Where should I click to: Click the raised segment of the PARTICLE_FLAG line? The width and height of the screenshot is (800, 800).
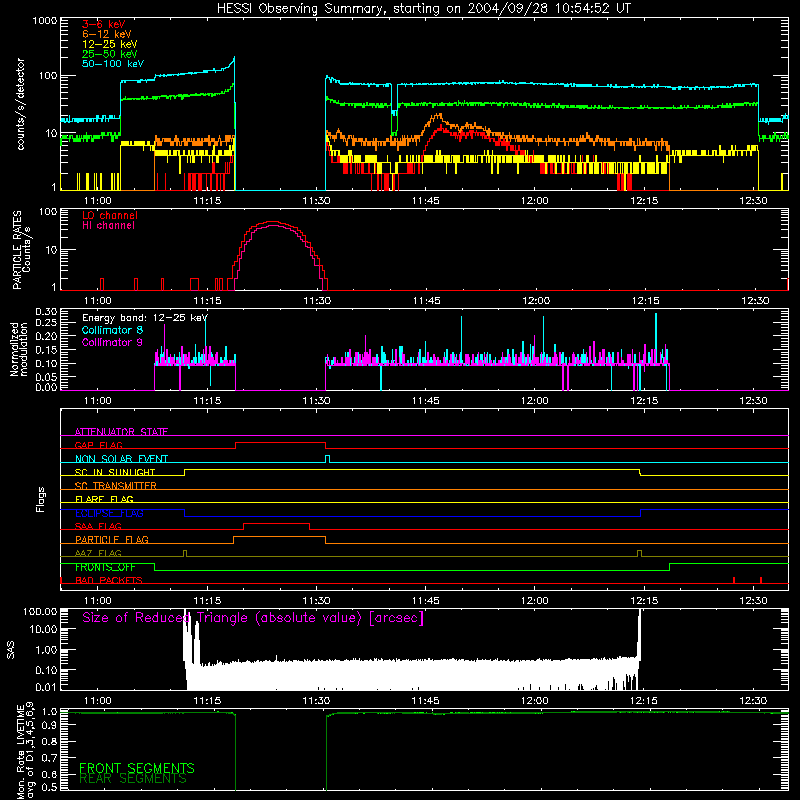280,537
